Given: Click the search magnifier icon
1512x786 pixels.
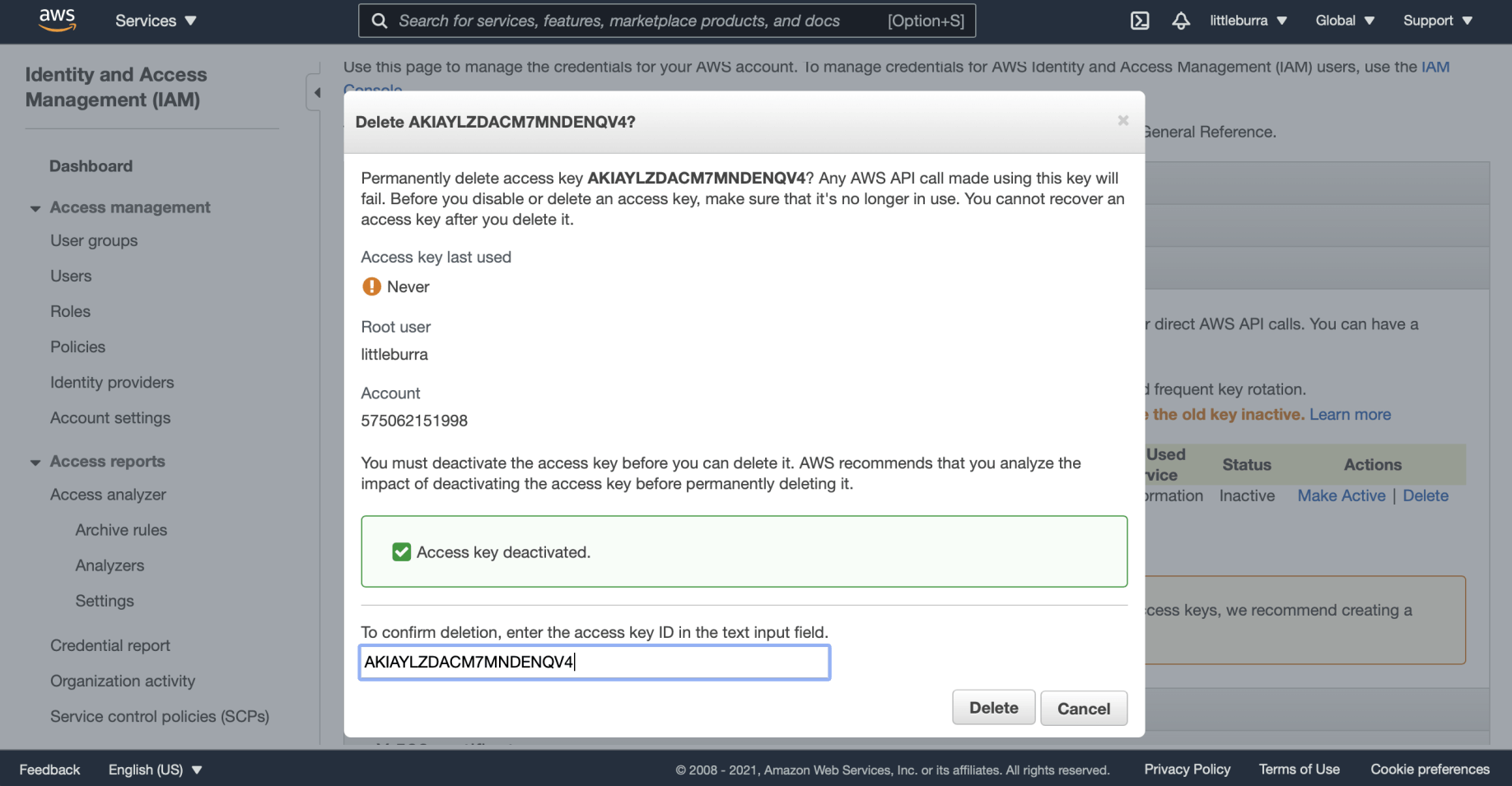Looking at the screenshot, I should (x=379, y=21).
